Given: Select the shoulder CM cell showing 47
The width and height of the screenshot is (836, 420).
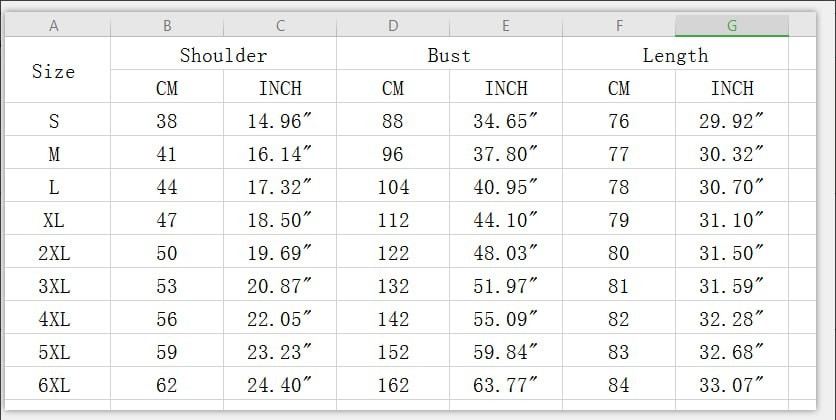Looking at the screenshot, I should 167,220.
